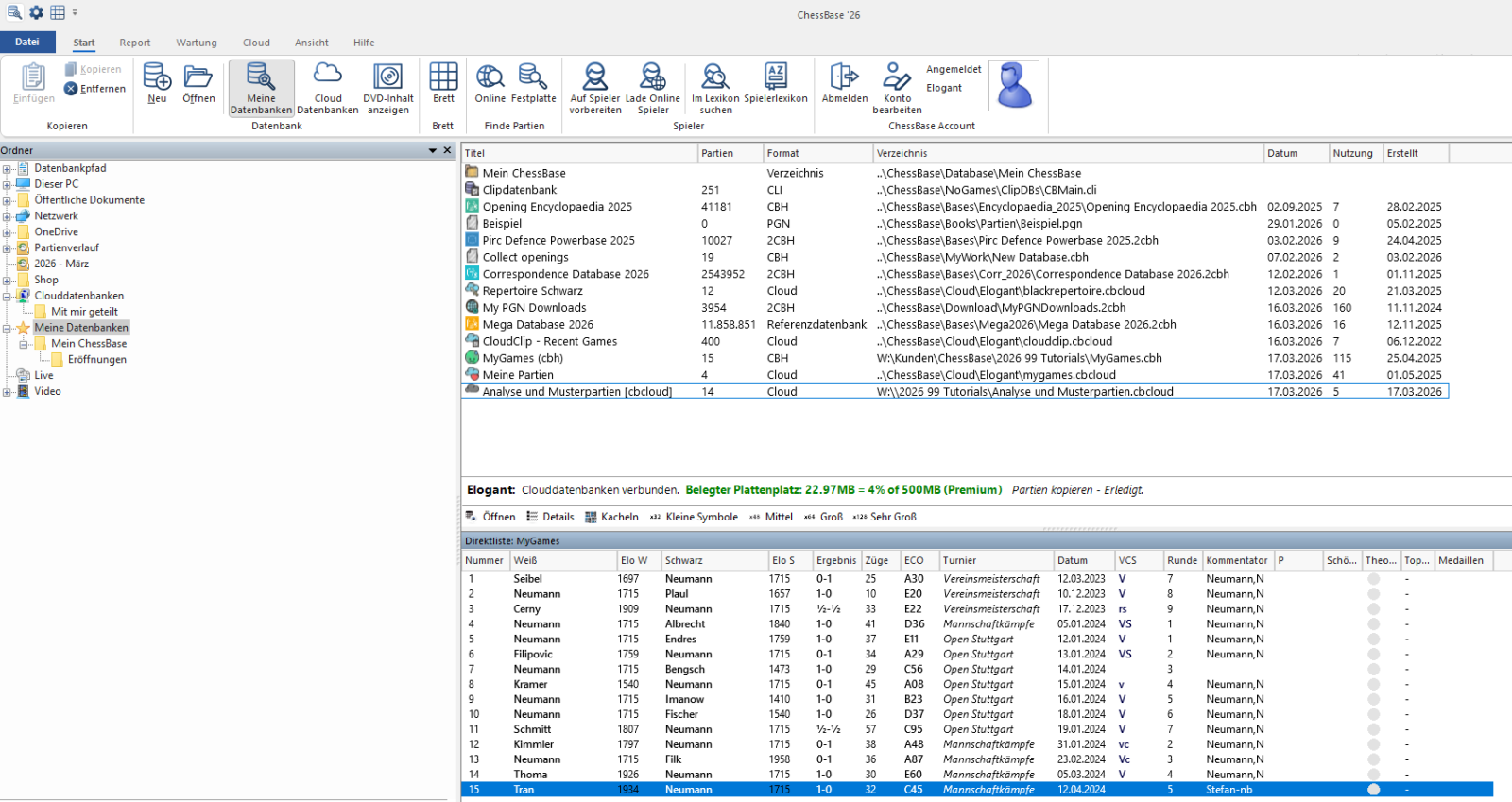The width and height of the screenshot is (1512, 802).
Task: Open the Datei menu
Action: point(27,42)
